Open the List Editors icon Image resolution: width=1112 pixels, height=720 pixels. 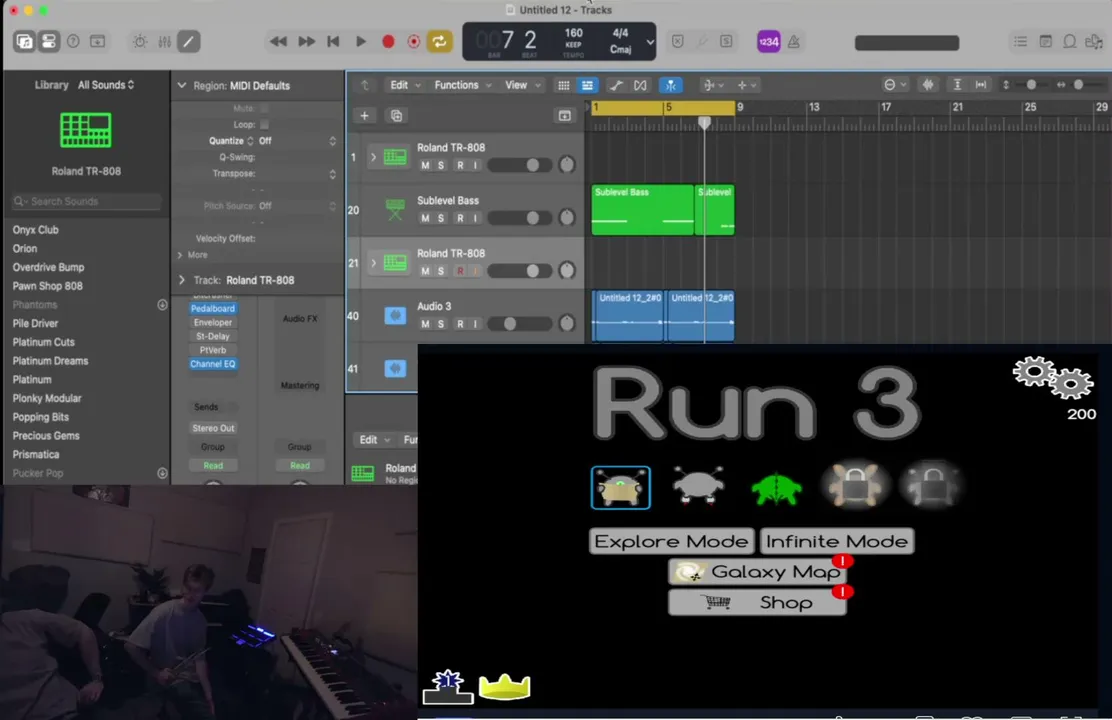pyautogui.click(x=1020, y=42)
